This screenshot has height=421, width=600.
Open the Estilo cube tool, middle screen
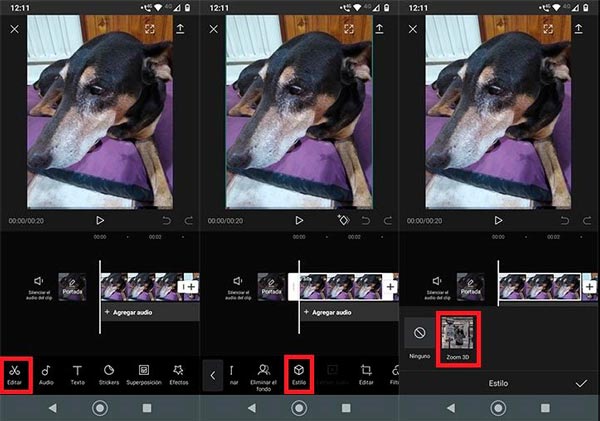point(299,375)
